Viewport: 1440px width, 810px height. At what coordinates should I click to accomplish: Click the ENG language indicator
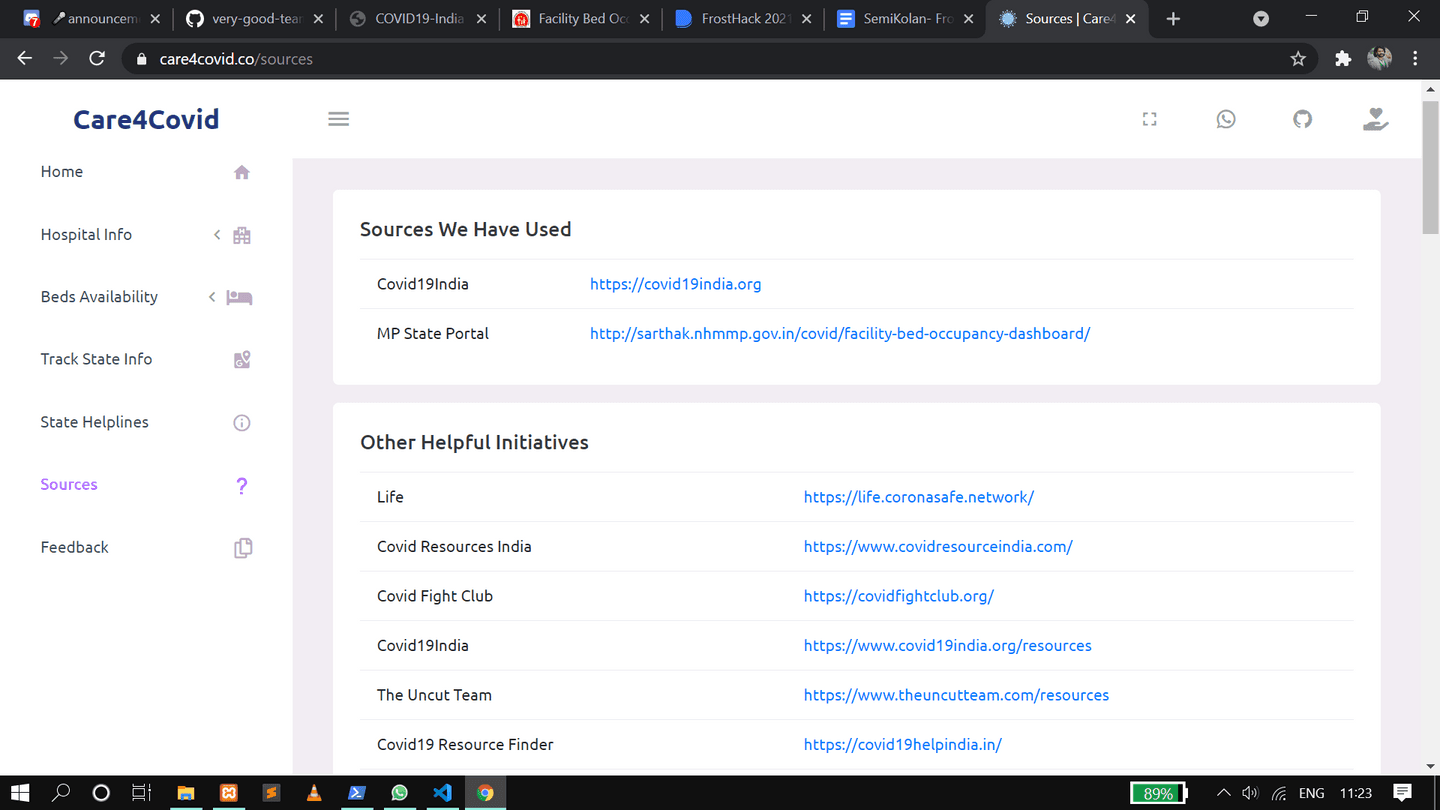point(1311,793)
